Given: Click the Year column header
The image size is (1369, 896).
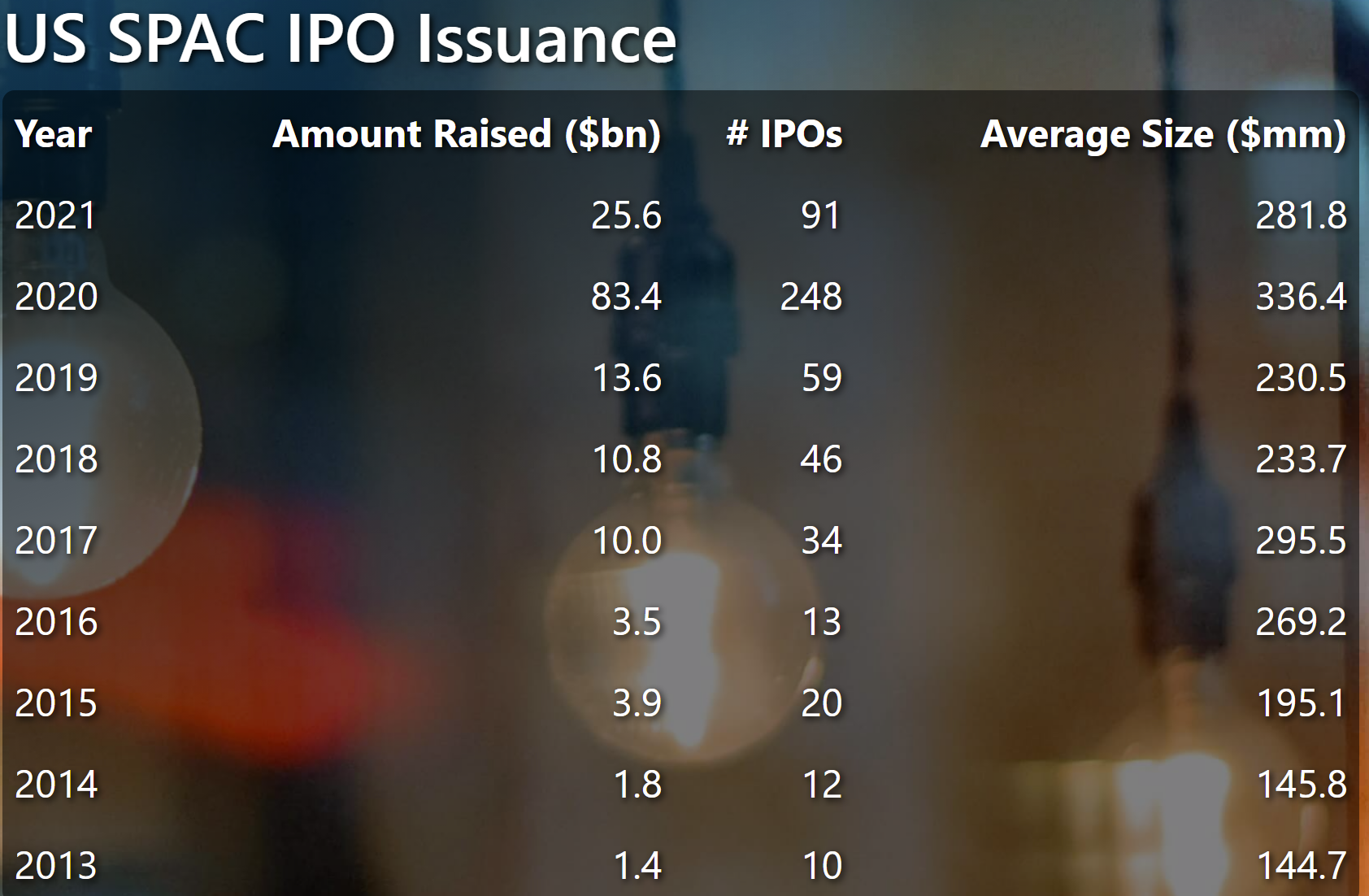Looking at the screenshot, I should (54, 134).
